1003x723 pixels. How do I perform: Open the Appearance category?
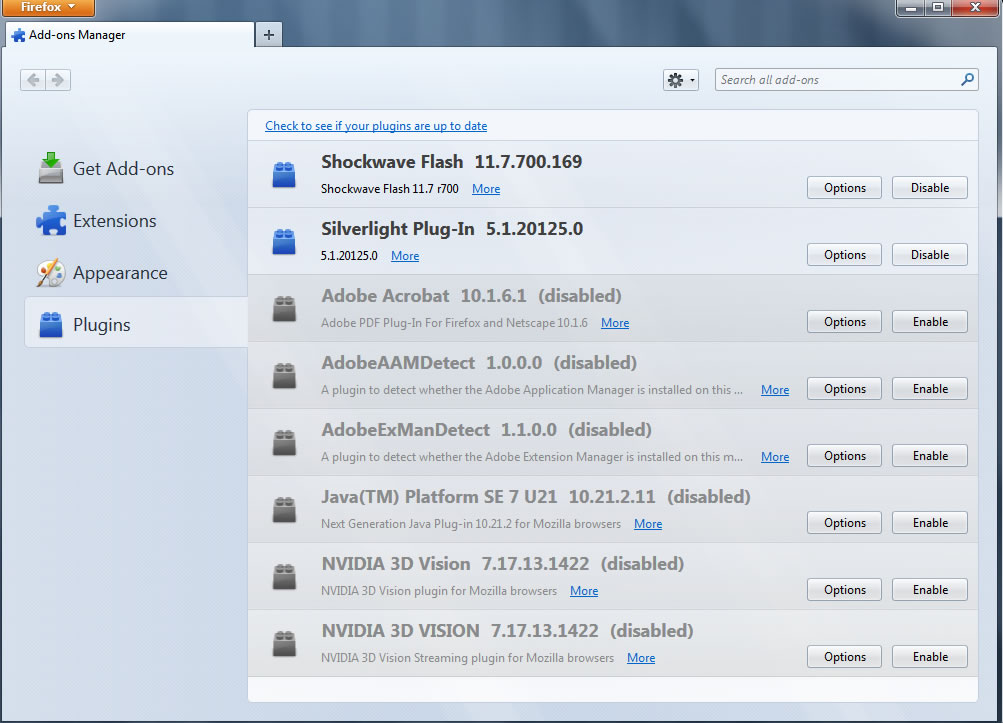pyautogui.click(x=119, y=273)
